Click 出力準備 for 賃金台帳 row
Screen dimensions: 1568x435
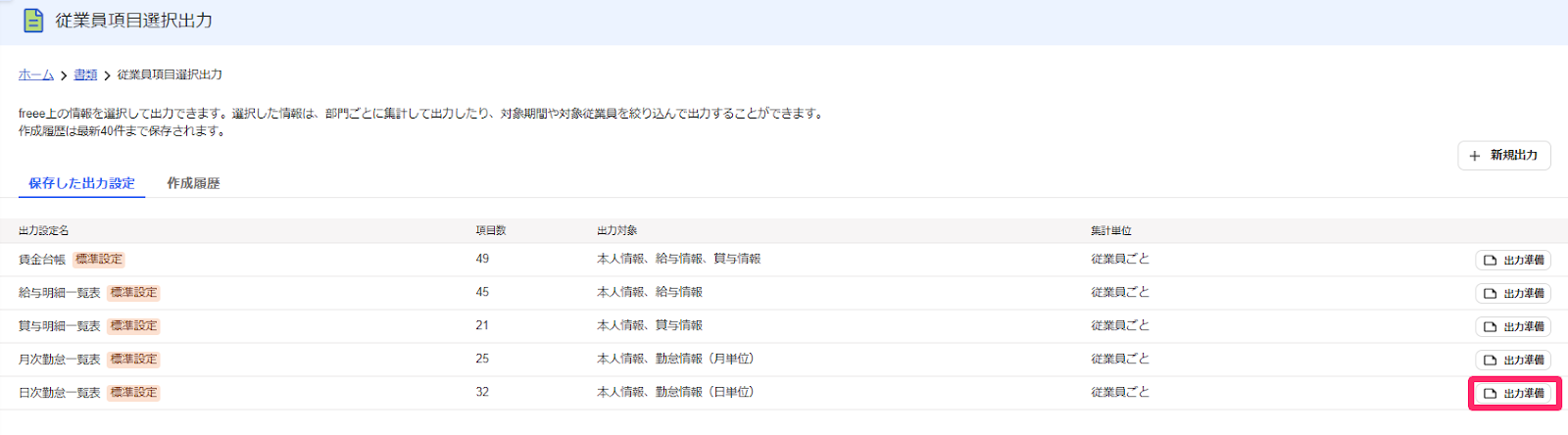1513,260
